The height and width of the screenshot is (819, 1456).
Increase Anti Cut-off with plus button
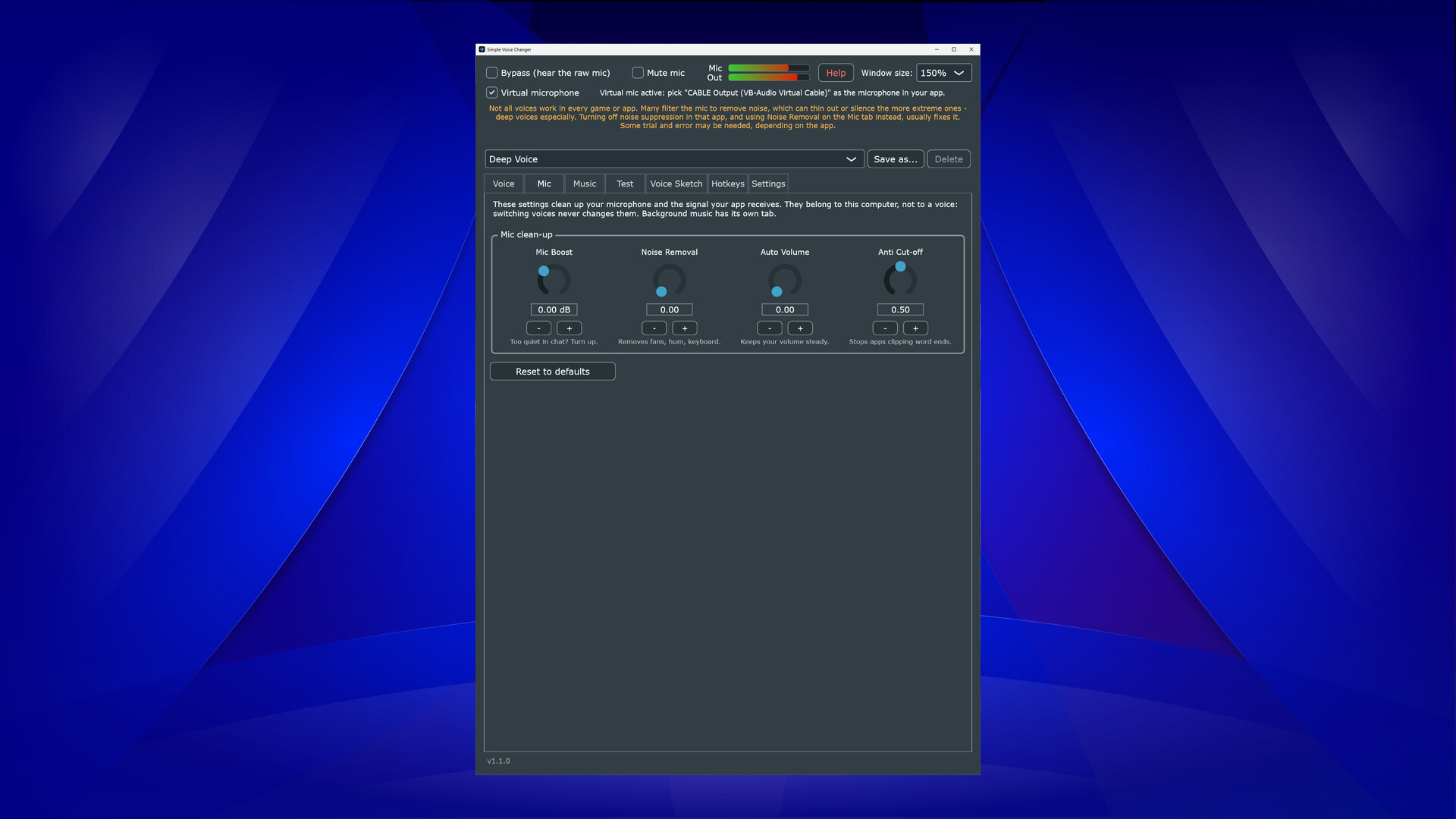(915, 328)
